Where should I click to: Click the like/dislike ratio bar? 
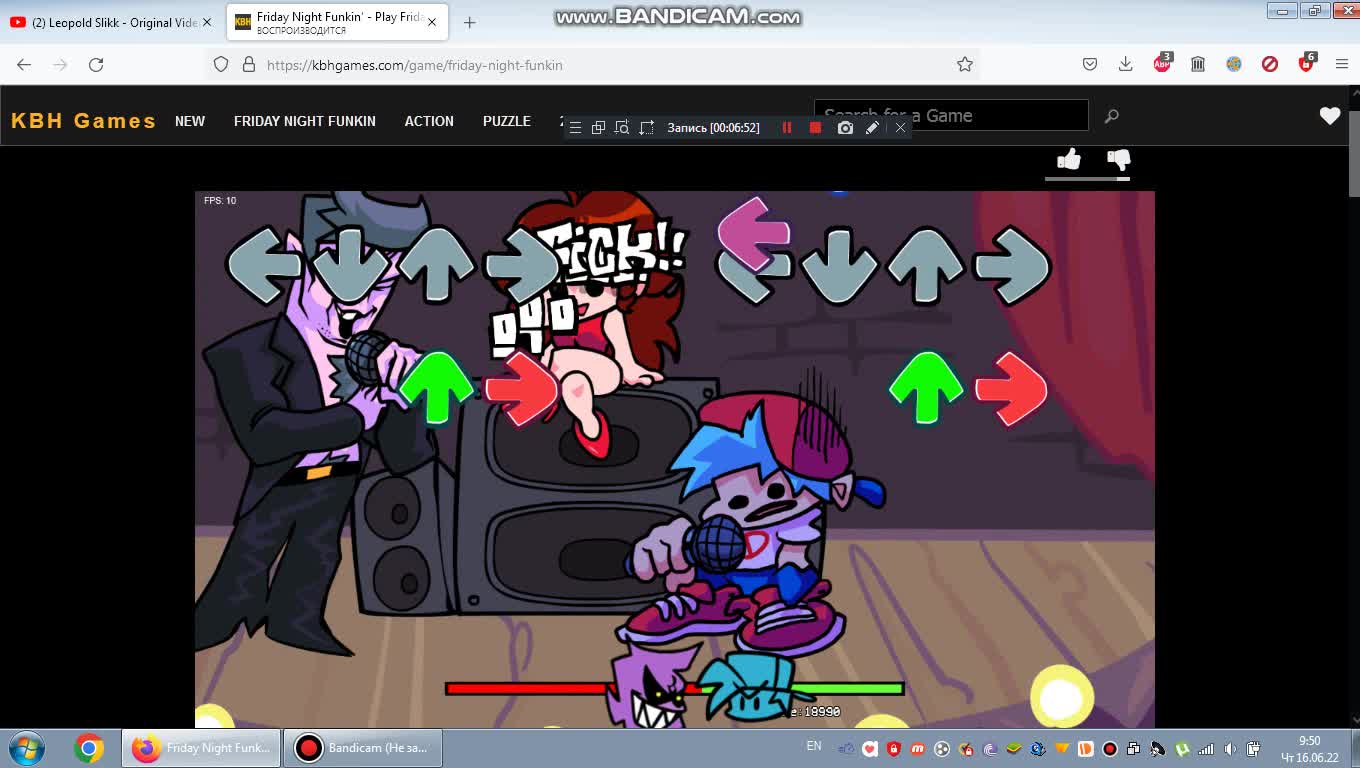1087,179
